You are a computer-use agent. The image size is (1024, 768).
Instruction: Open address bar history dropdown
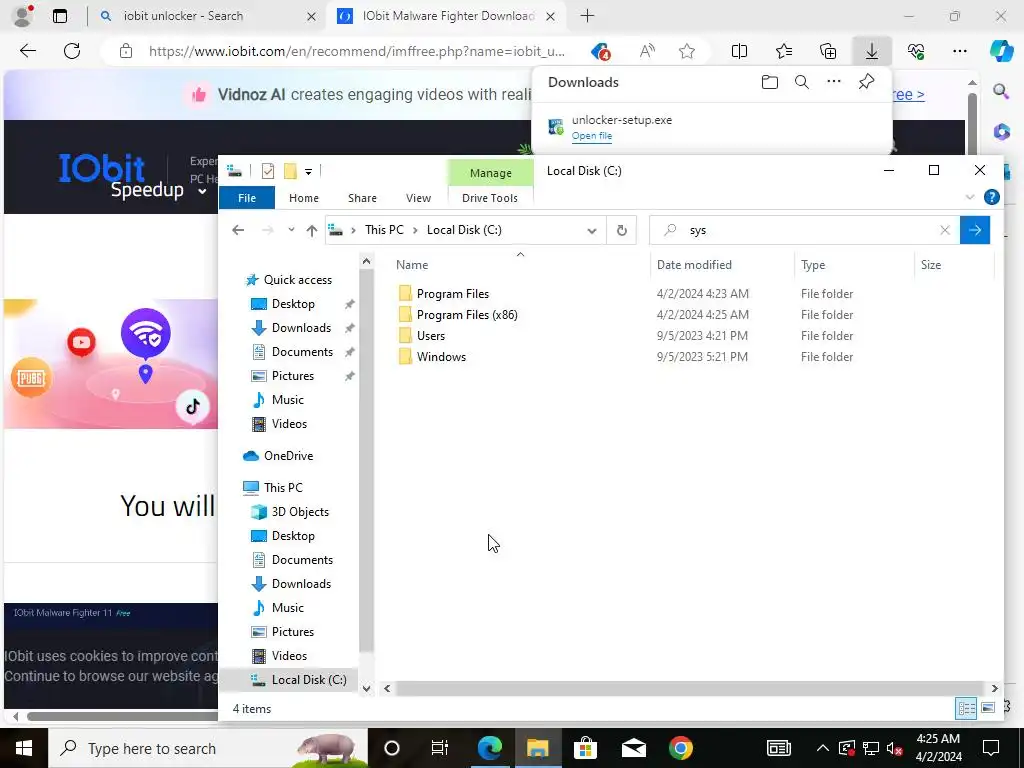click(x=592, y=231)
